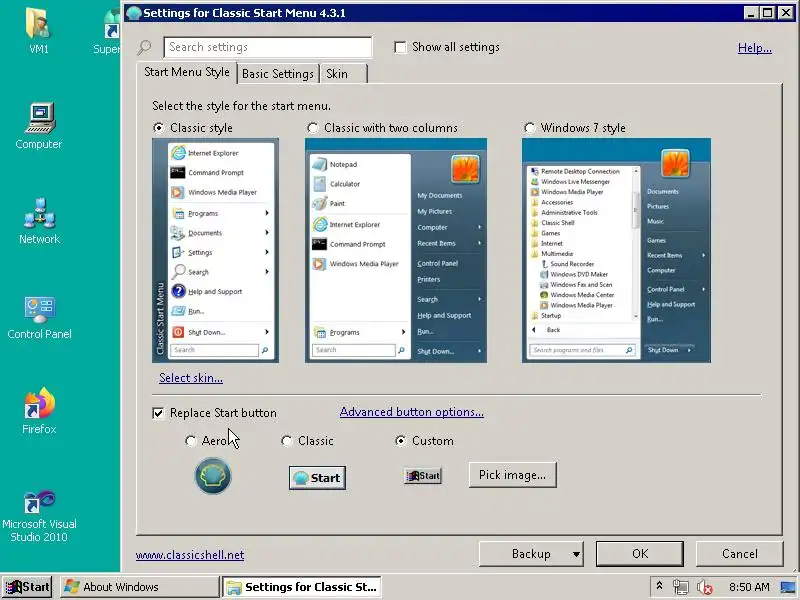Click the Cancel button
Viewport: 800px width, 600px height.
coord(739,554)
